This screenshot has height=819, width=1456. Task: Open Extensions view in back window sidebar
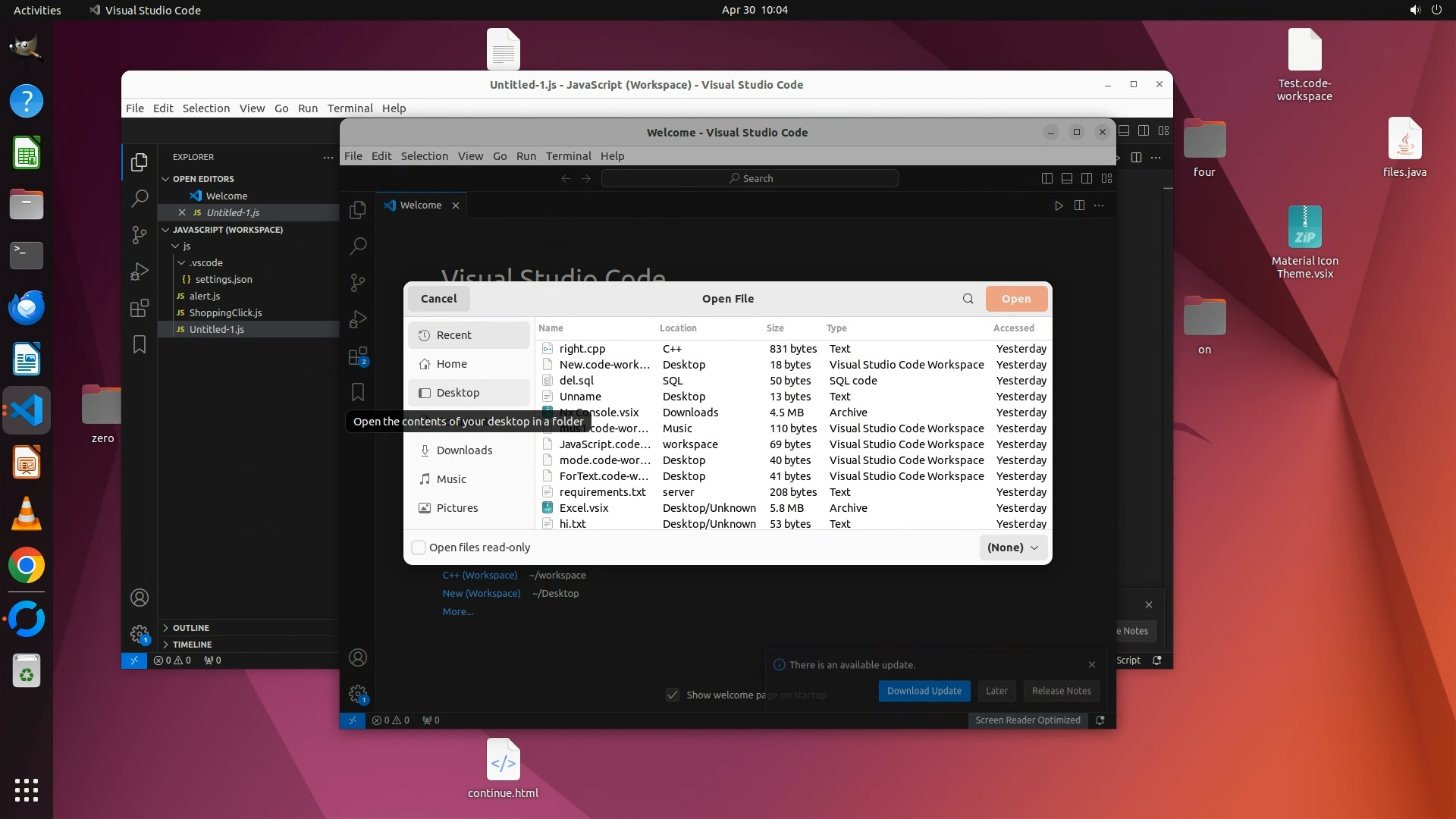[140, 308]
